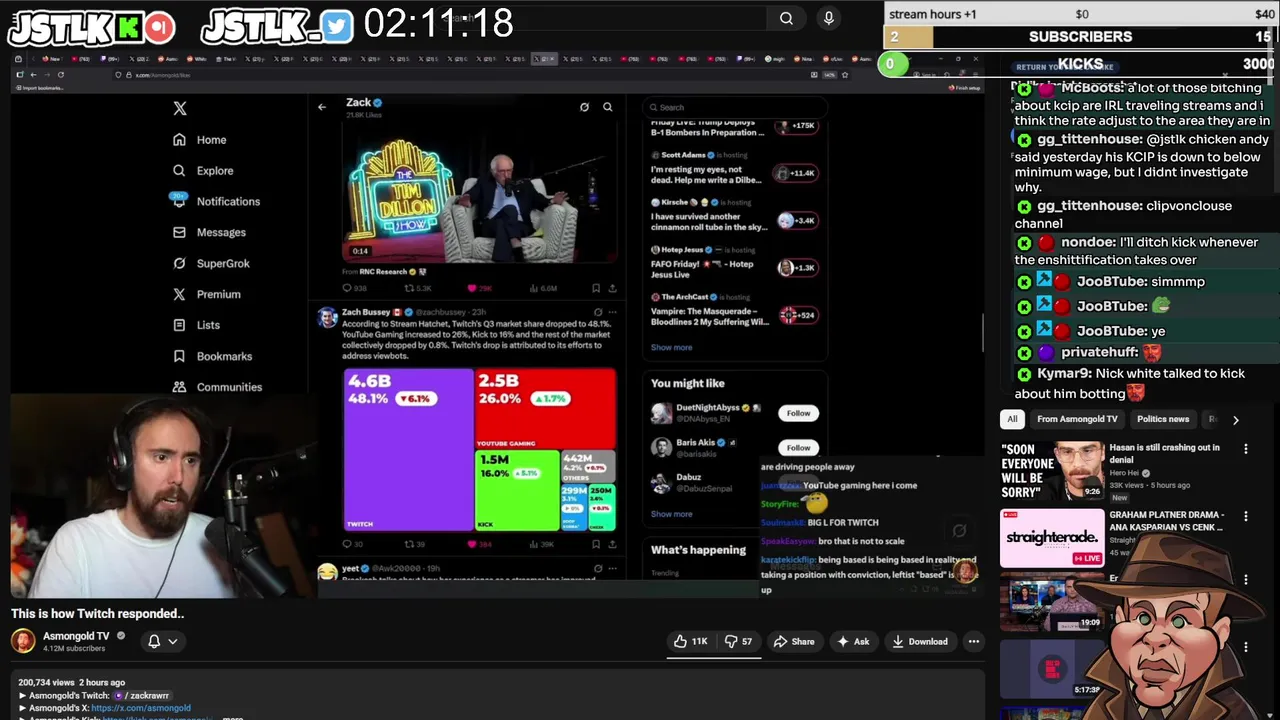Screen dimensions: 1280x720
Task: Open Explore in the X sidebar
Action: tap(202, 171)
